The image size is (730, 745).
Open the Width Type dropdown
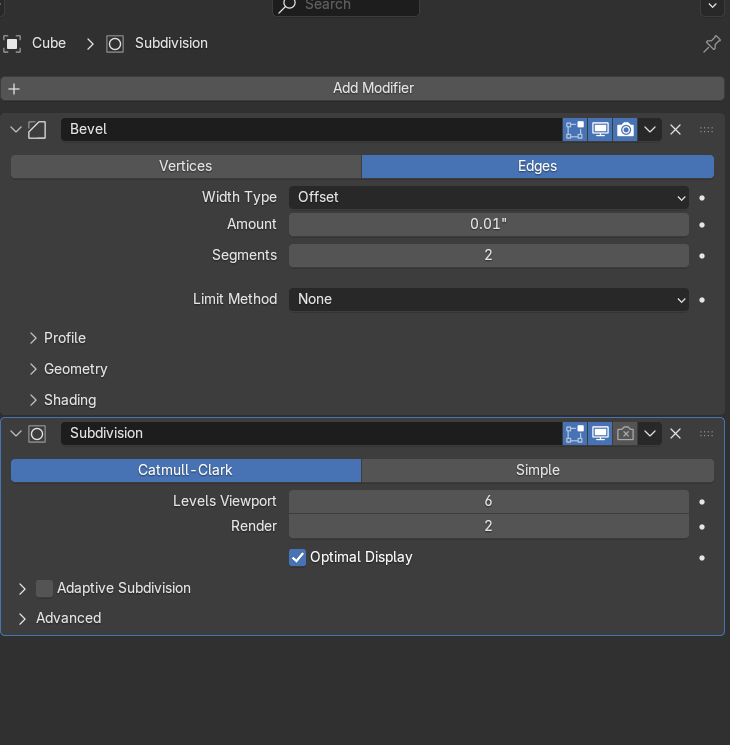489,197
